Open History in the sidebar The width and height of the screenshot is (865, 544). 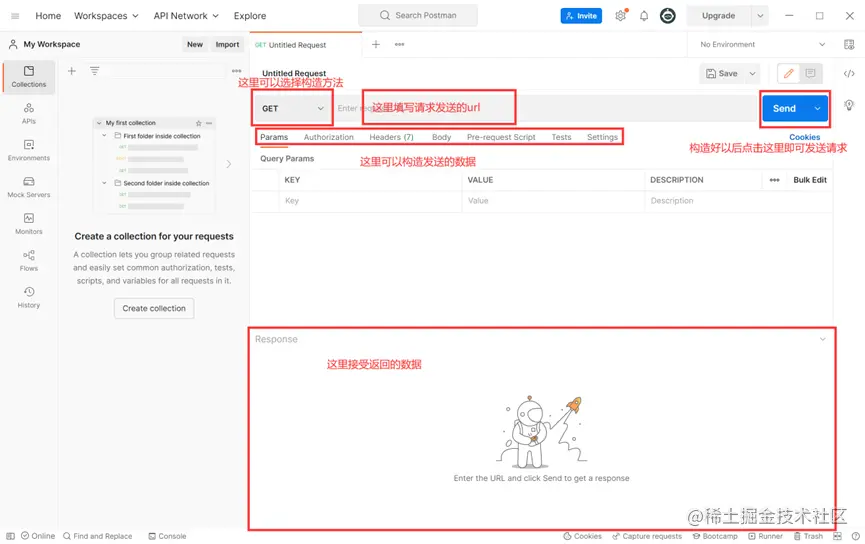(29, 297)
